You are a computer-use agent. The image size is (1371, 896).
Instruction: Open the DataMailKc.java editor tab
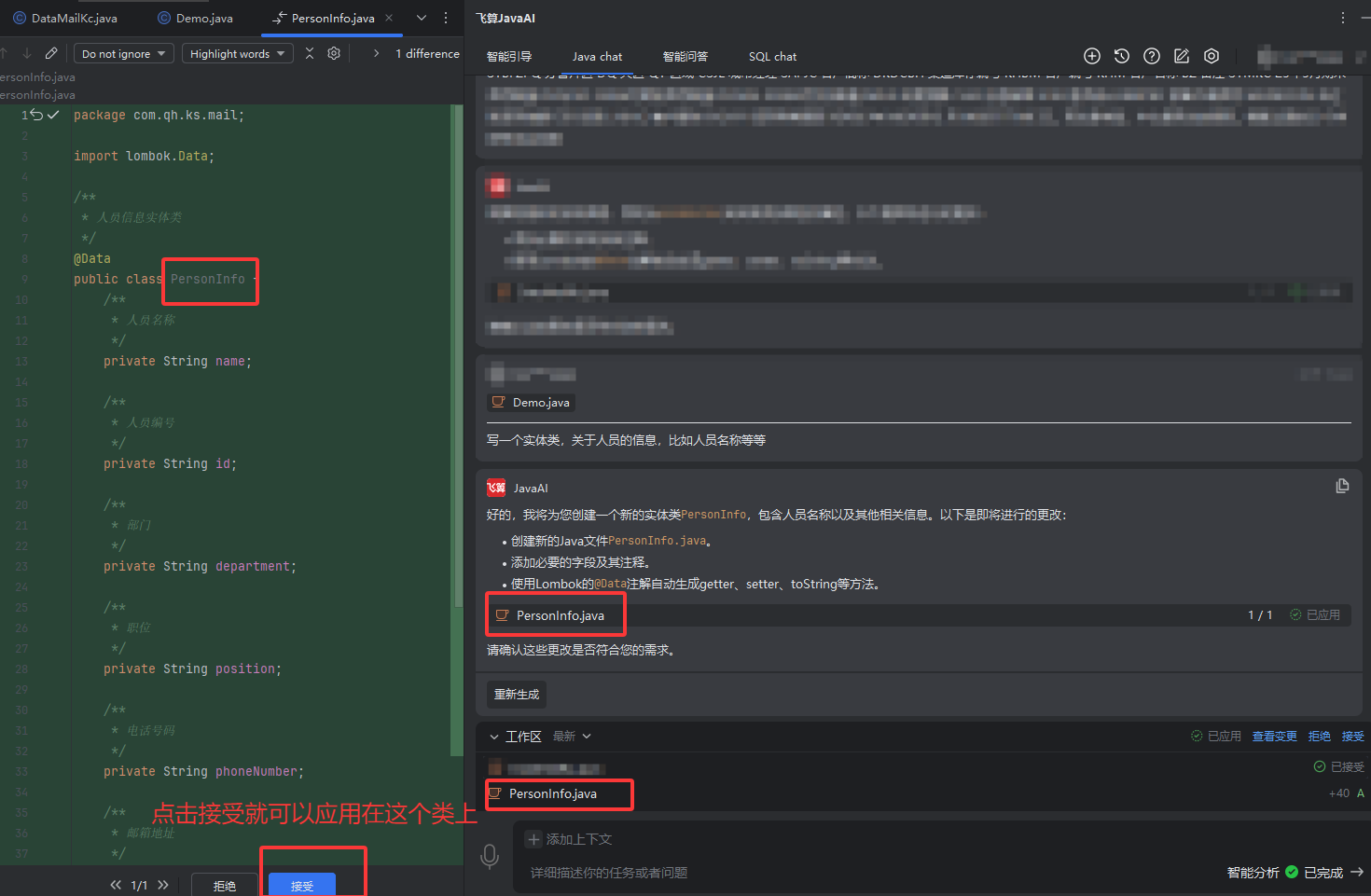coord(64,18)
